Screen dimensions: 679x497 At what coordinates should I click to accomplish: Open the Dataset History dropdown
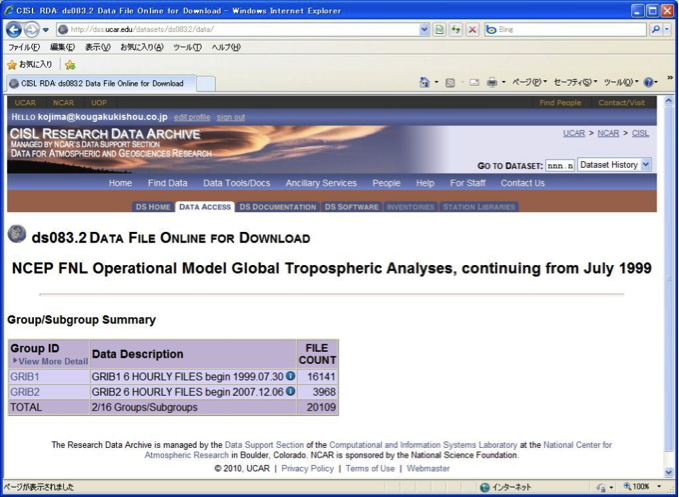pyautogui.click(x=614, y=165)
